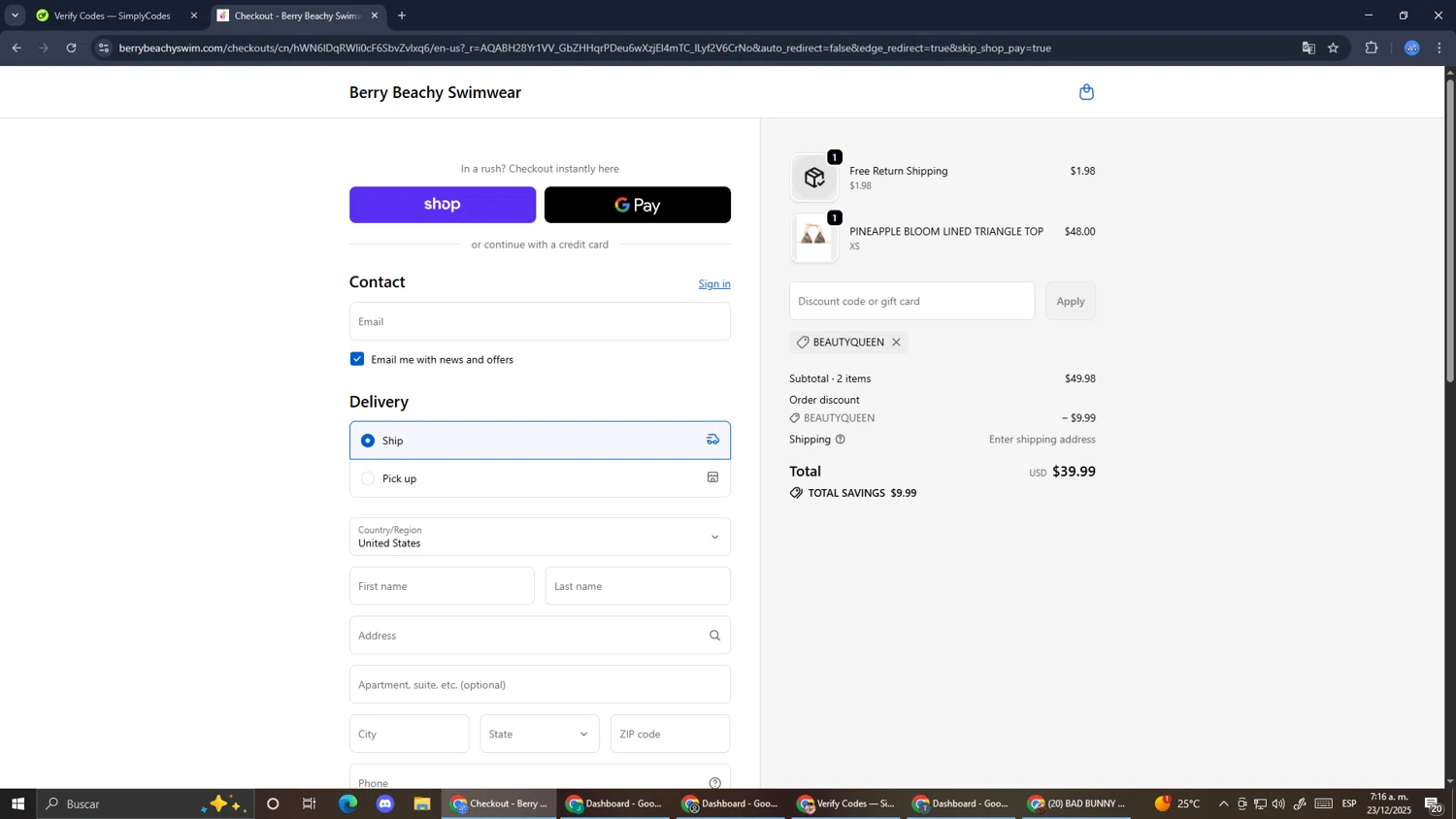The height and width of the screenshot is (819, 1456).
Task: Click the shipping truck icon
Action: pyautogui.click(x=712, y=440)
